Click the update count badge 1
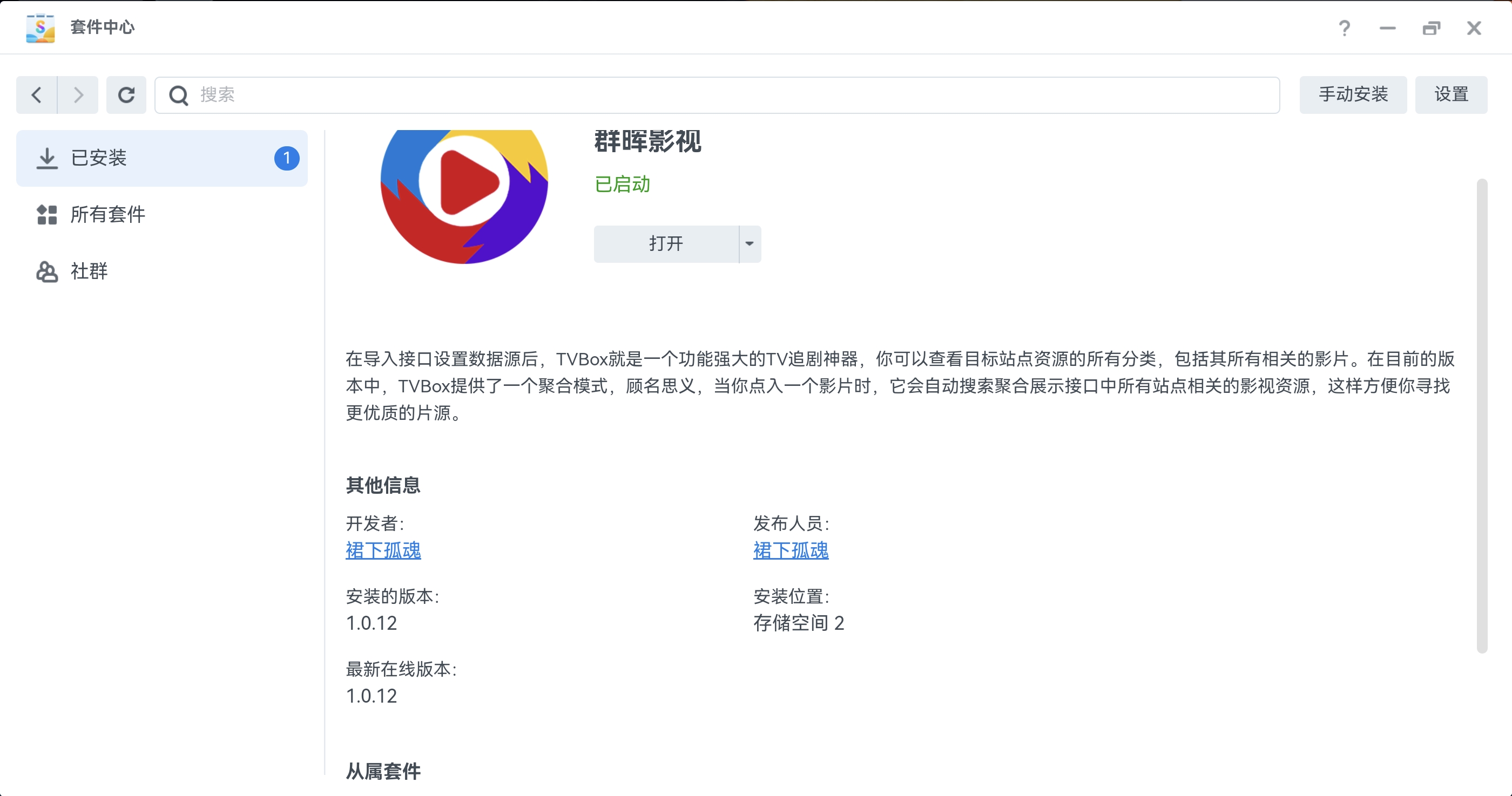Image resolution: width=1512 pixels, height=796 pixels. [x=286, y=158]
